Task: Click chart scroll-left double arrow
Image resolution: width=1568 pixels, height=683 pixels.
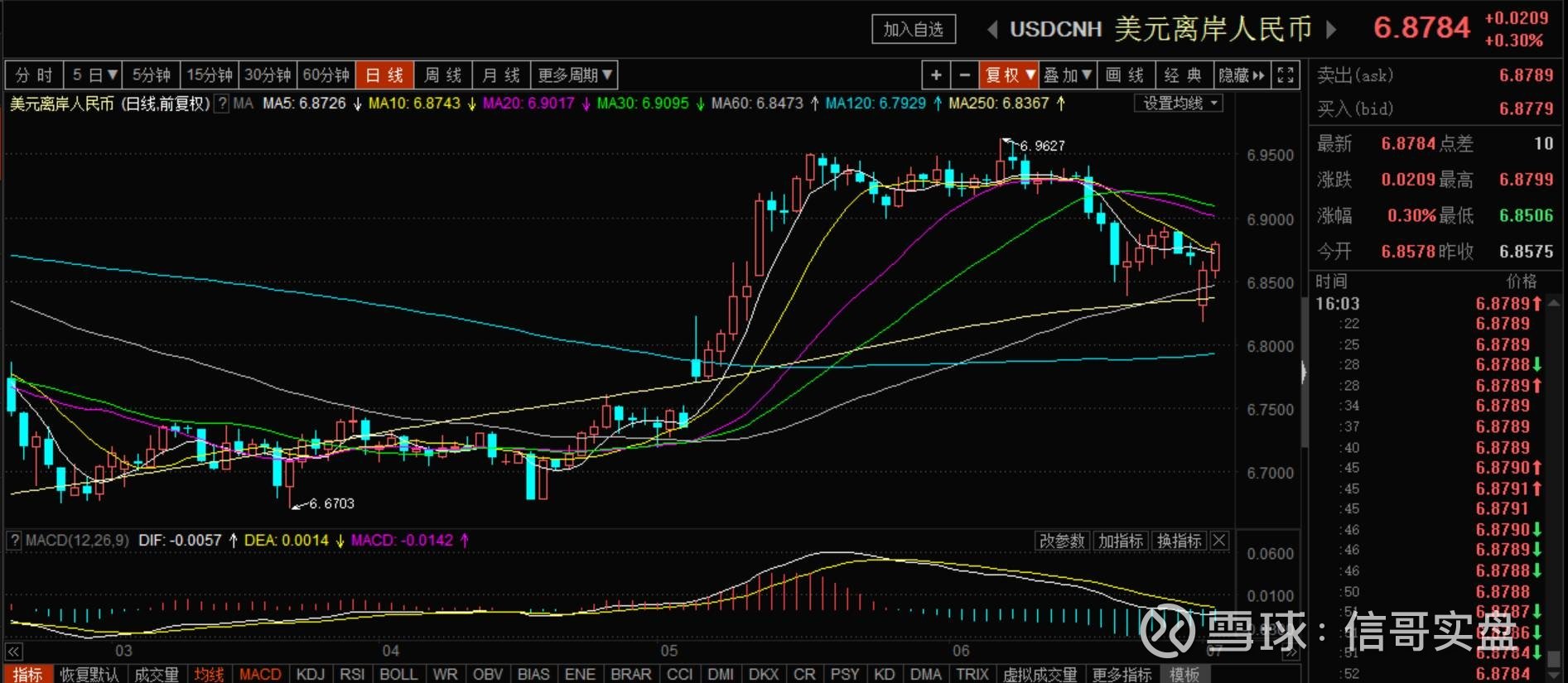Action: click(x=13, y=652)
